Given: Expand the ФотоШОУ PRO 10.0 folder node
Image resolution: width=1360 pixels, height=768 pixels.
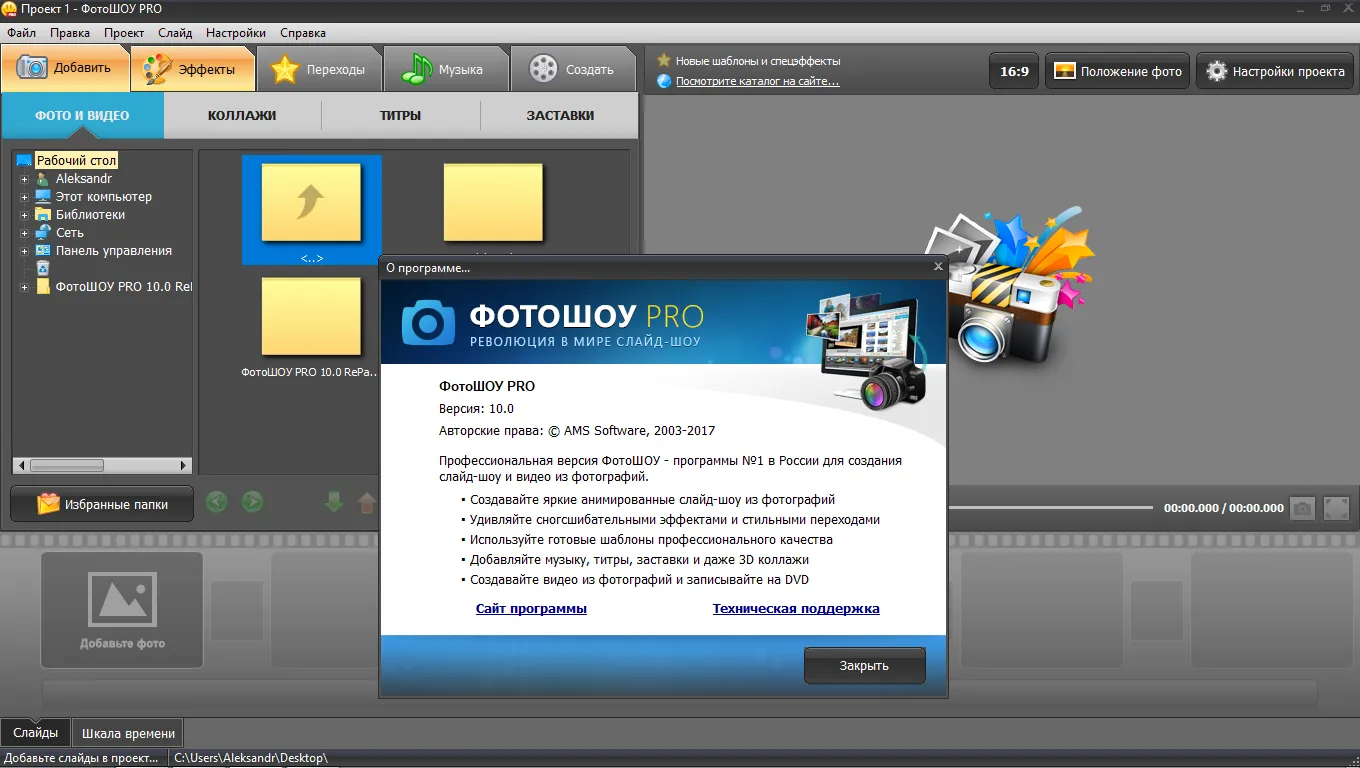Looking at the screenshot, I should [x=25, y=287].
